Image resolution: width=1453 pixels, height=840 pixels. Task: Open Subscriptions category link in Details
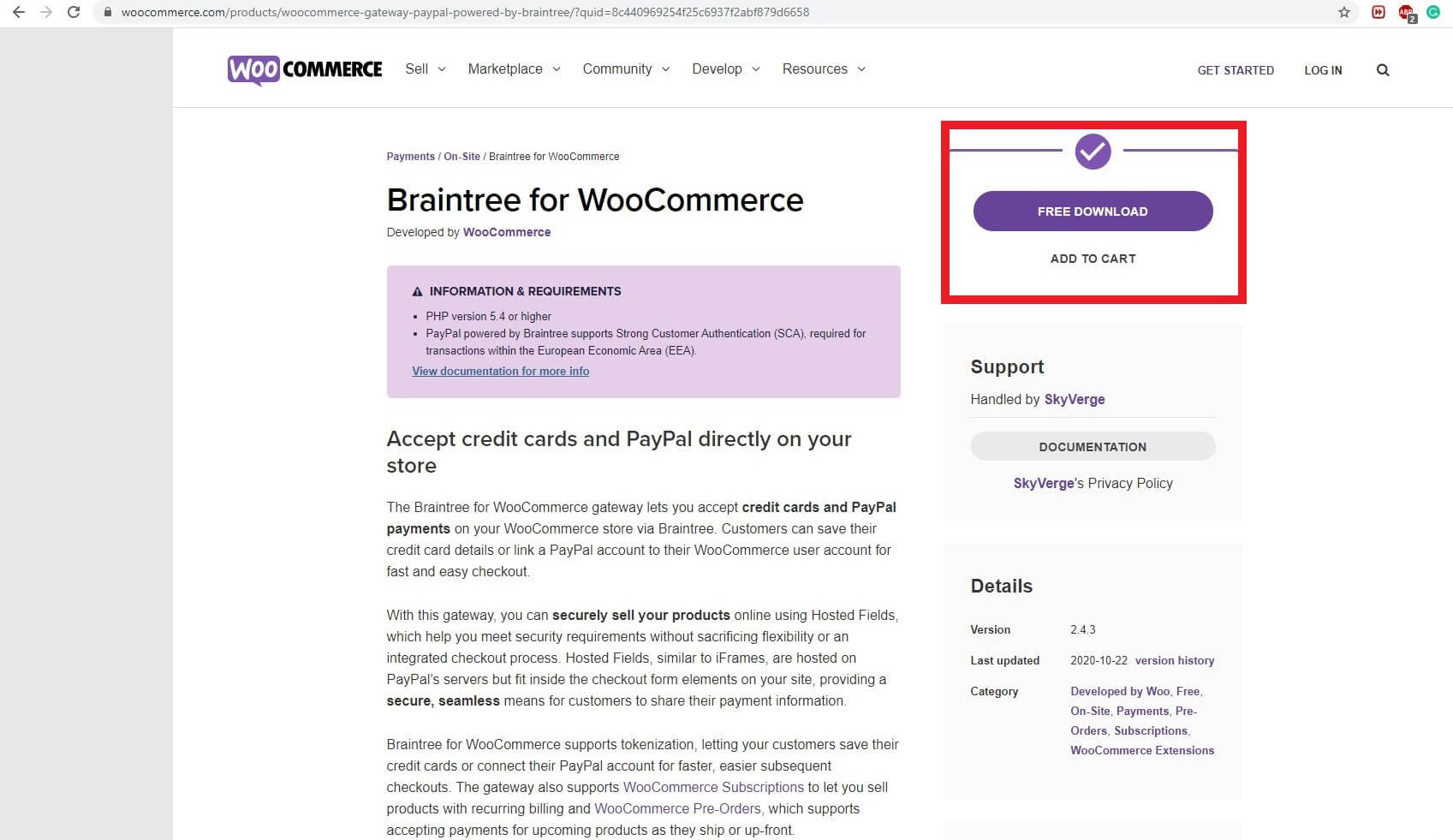click(1151, 730)
